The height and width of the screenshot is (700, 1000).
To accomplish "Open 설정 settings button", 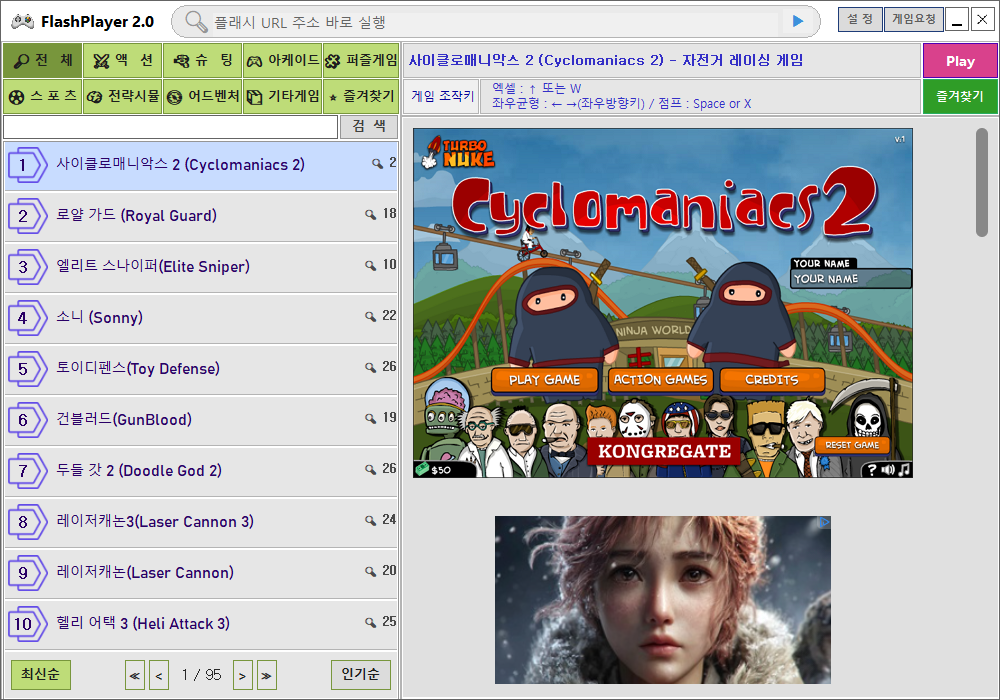I will pos(860,19).
